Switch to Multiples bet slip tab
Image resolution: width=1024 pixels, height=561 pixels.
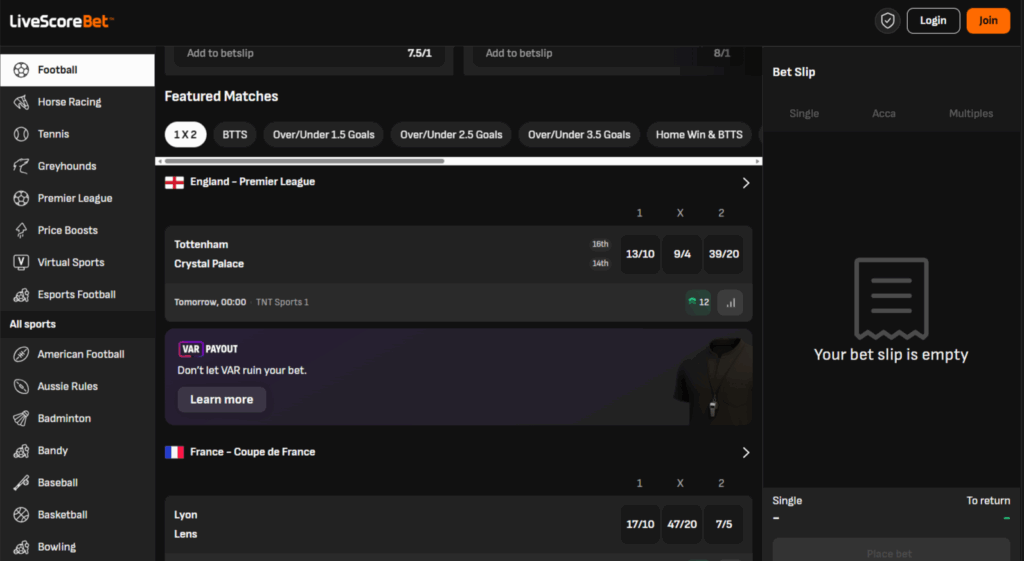point(970,114)
